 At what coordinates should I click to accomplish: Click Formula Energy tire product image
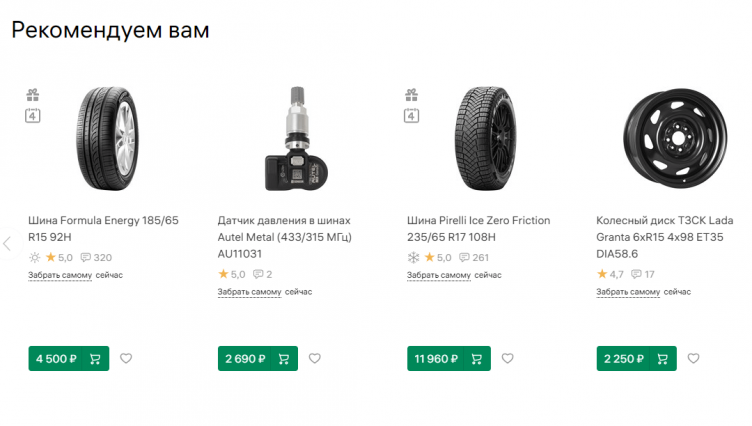104,139
